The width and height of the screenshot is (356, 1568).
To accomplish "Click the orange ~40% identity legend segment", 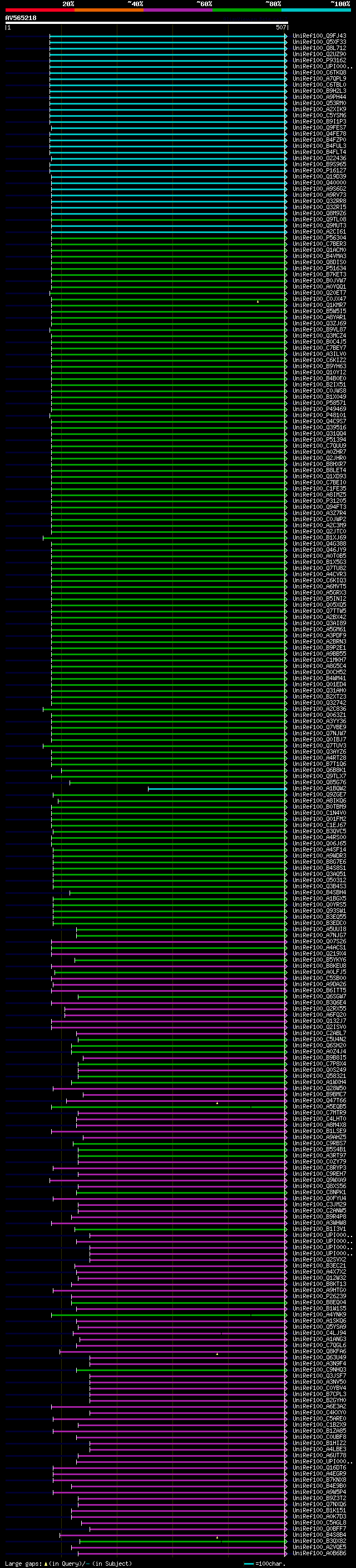I will coord(108,11).
